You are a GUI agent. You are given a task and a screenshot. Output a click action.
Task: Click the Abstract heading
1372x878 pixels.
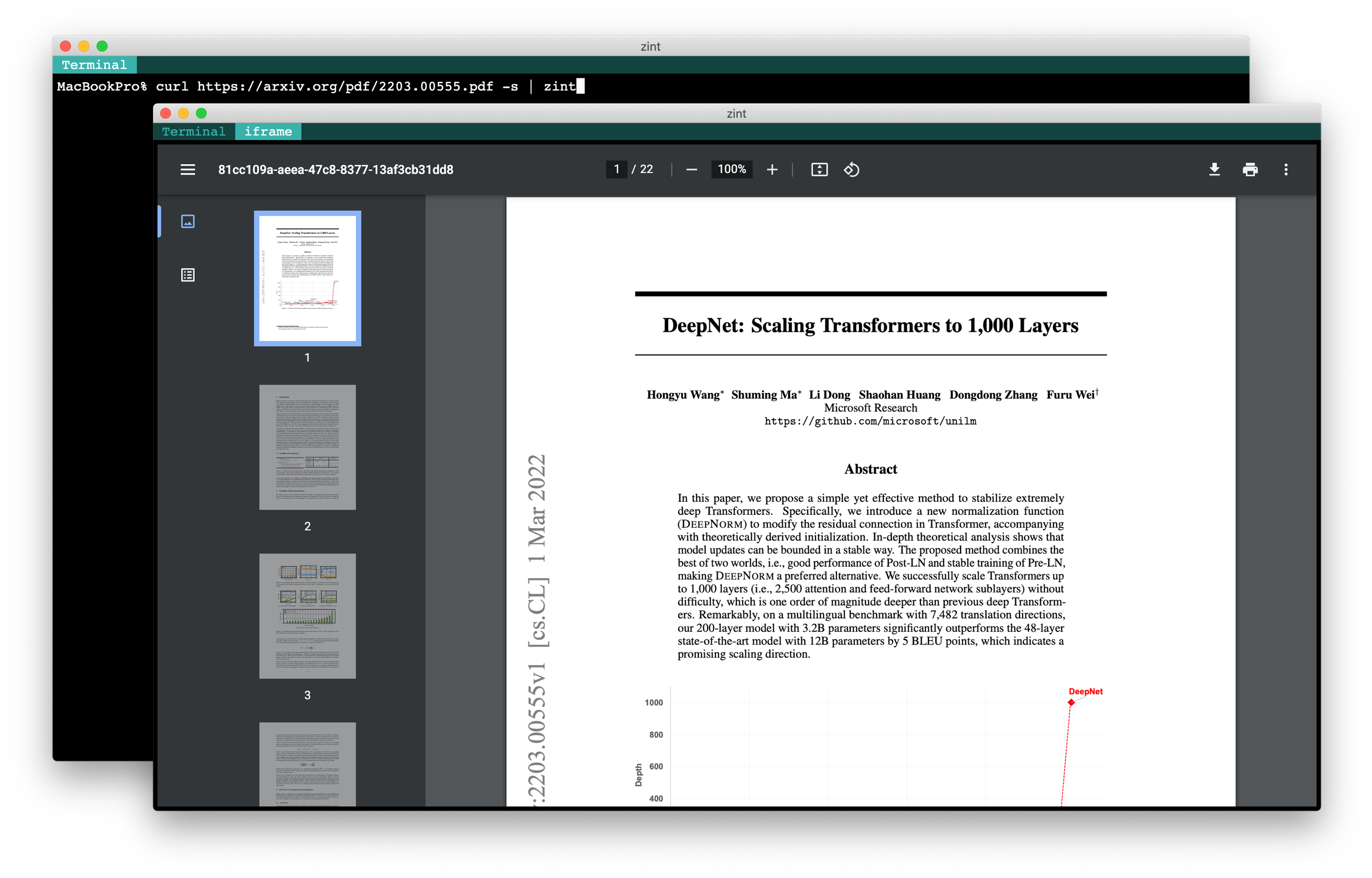(x=870, y=469)
